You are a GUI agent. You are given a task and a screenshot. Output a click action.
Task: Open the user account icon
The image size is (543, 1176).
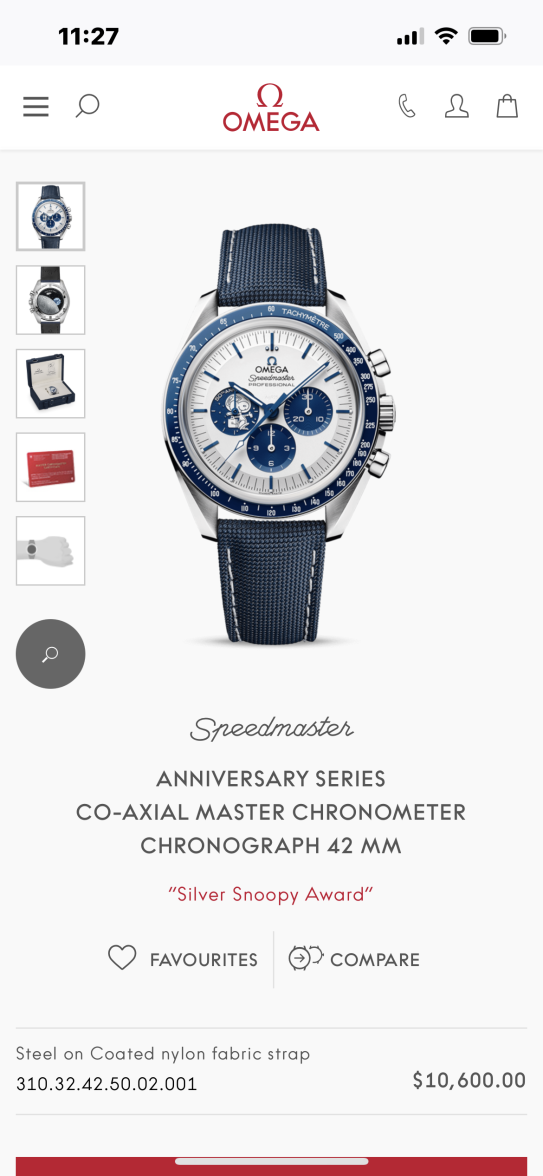click(x=457, y=106)
